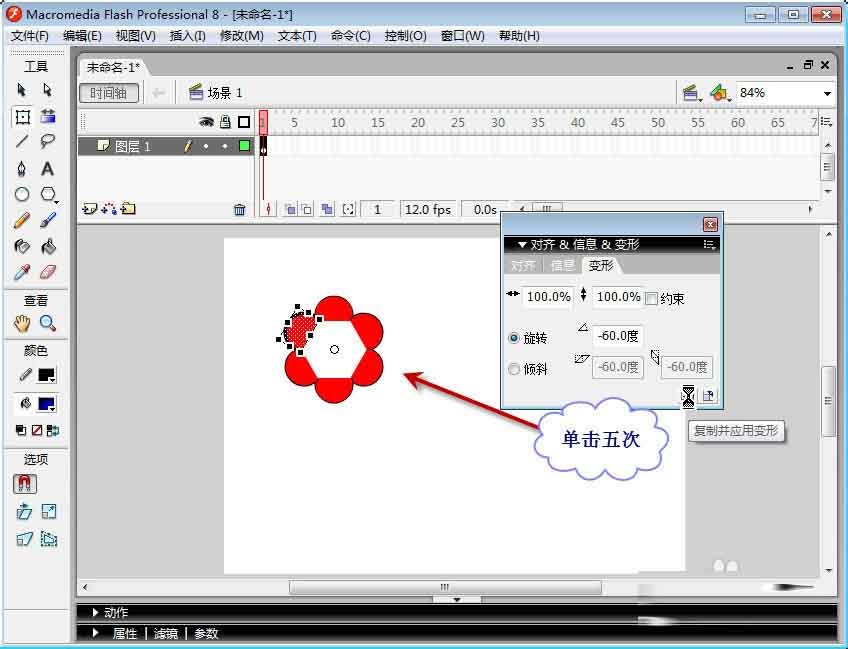The image size is (848, 649).
Task: Open the stroke color swatch
Action: point(47,375)
